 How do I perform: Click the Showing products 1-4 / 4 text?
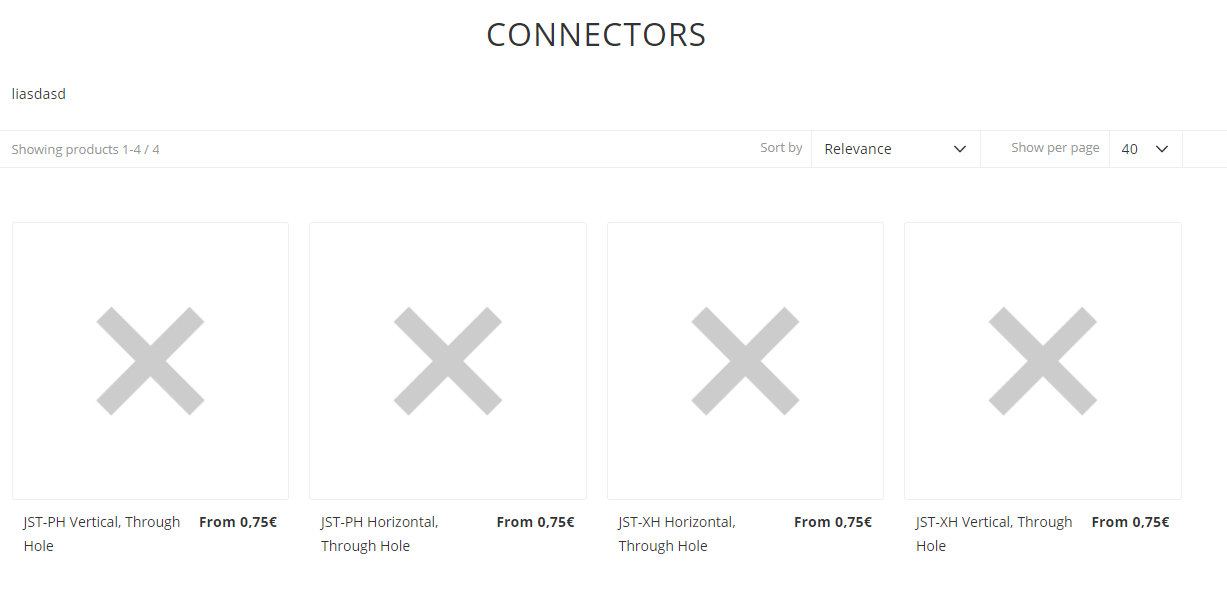coord(86,150)
